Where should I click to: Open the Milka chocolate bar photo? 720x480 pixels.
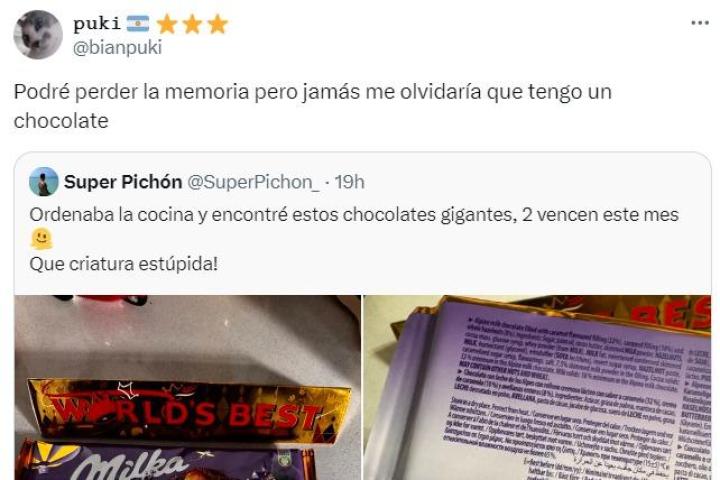coord(188,387)
